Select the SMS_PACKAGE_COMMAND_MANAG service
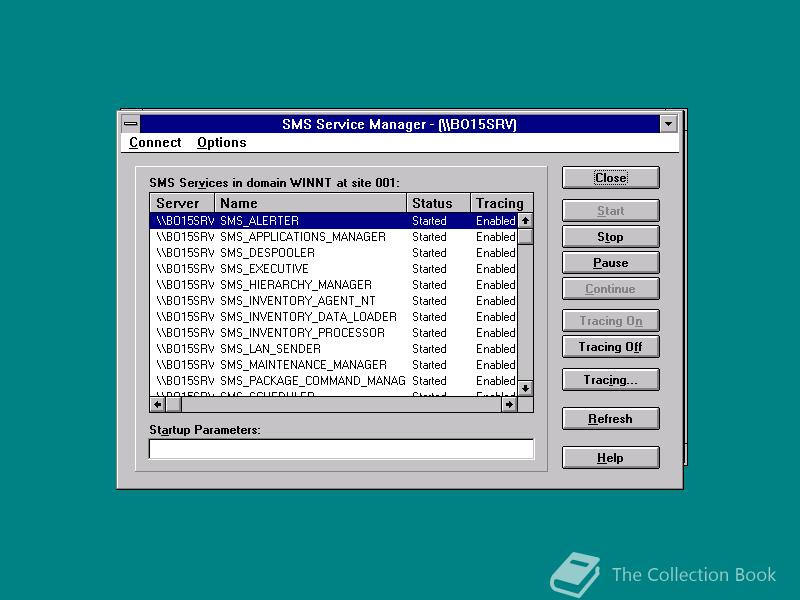800x600 pixels. 334,381
